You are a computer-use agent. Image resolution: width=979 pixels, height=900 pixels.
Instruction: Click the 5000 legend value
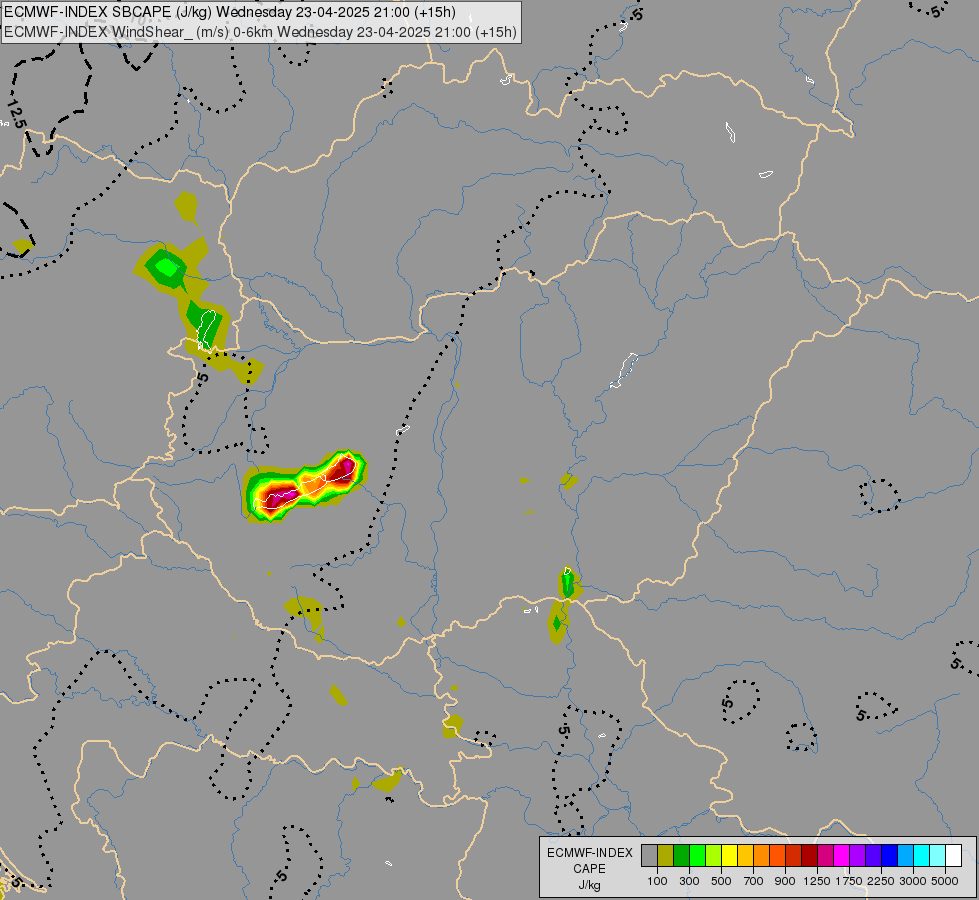point(945,881)
